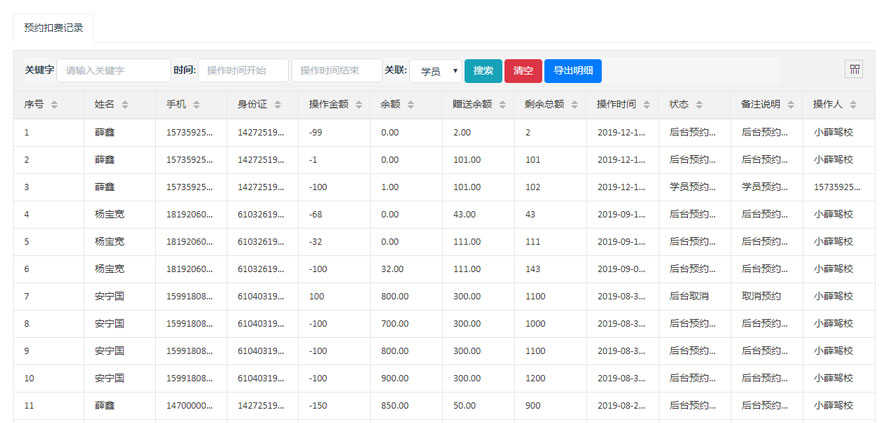
Task: Sort by 操作时间 column sort arrows
Action: click(646, 105)
